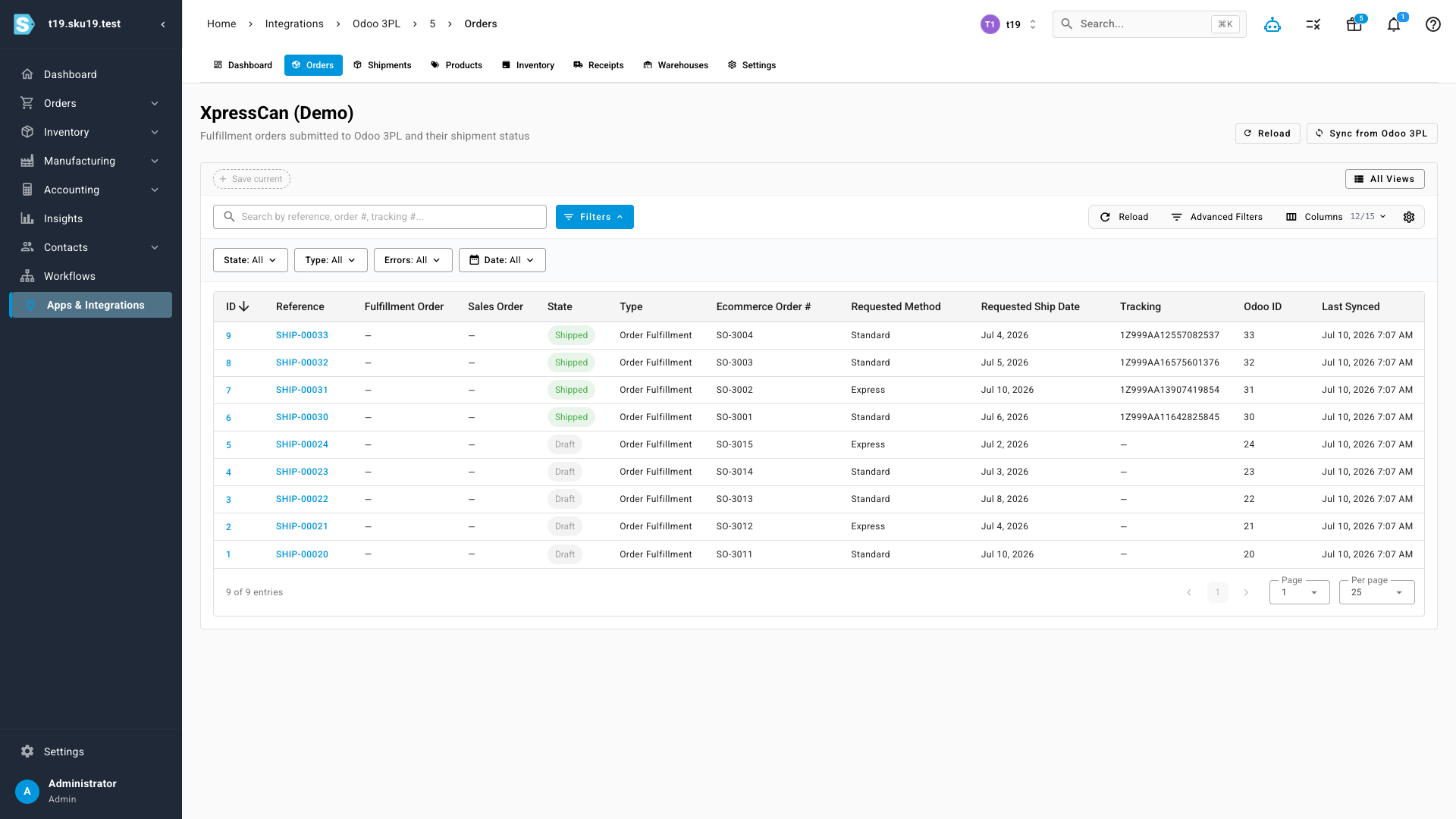This screenshot has width=1456, height=819.
Task: Open the t19 tenant switcher
Action: click(1009, 24)
